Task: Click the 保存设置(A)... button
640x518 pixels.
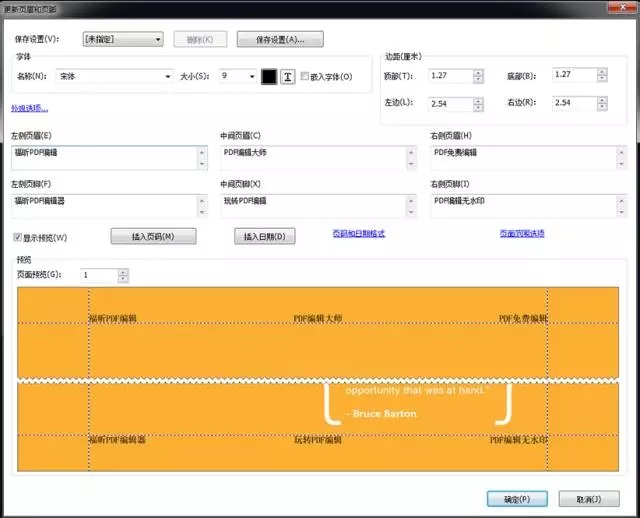Action: [280, 39]
